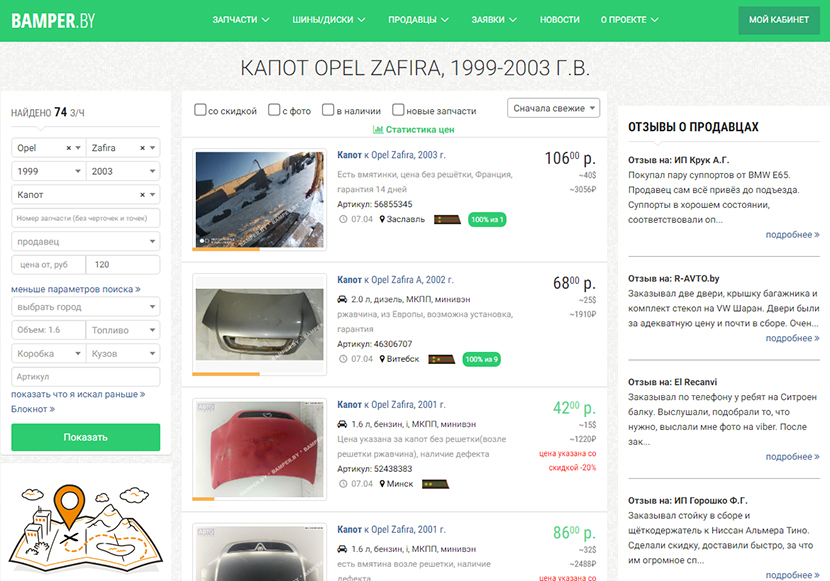Click the price statistics chart icon
Viewport: 830px width, 581px height.
tap(378, 130)
